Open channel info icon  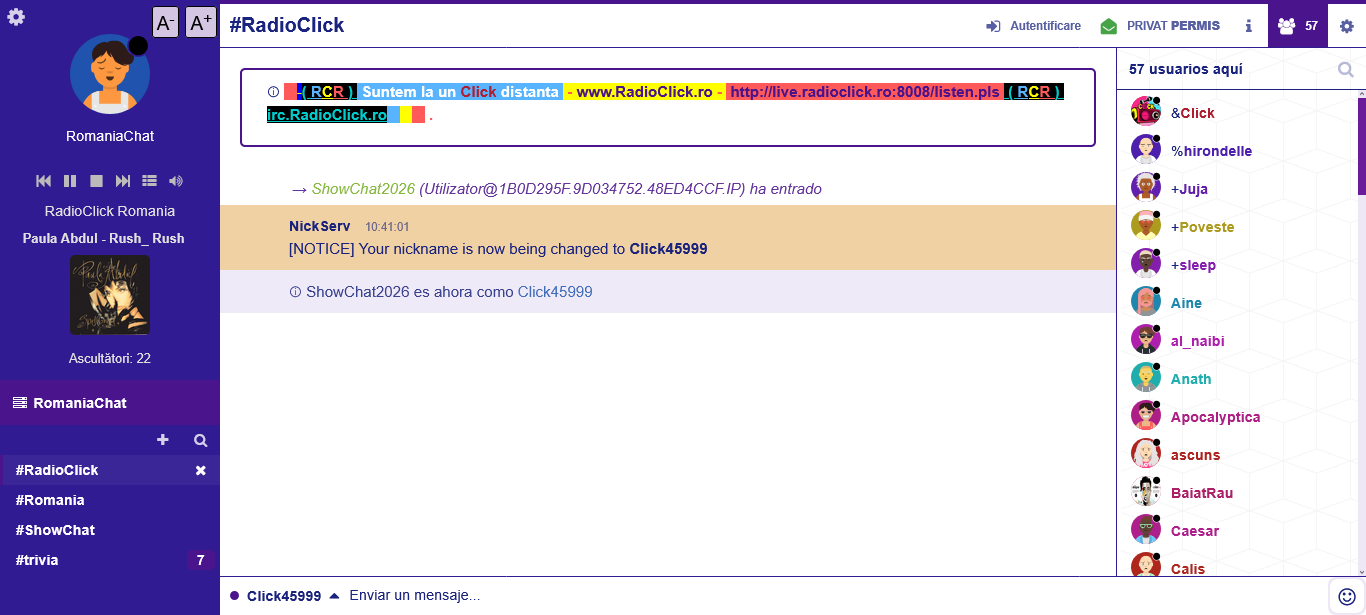(1248, 26)
